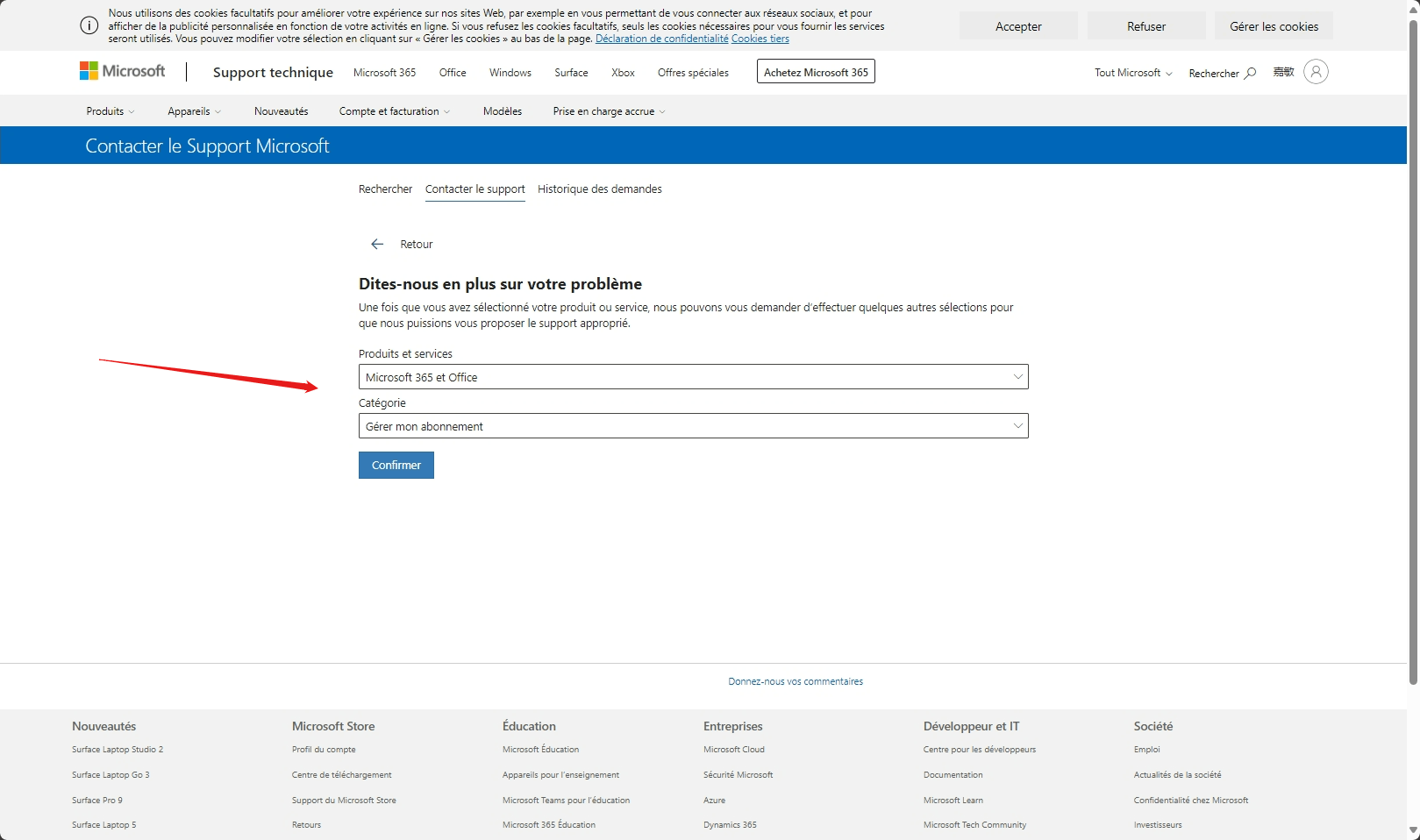Open Emploi footer link
The height and width of the screenshot is (840, 1420).
click(x=1147, y=750)
